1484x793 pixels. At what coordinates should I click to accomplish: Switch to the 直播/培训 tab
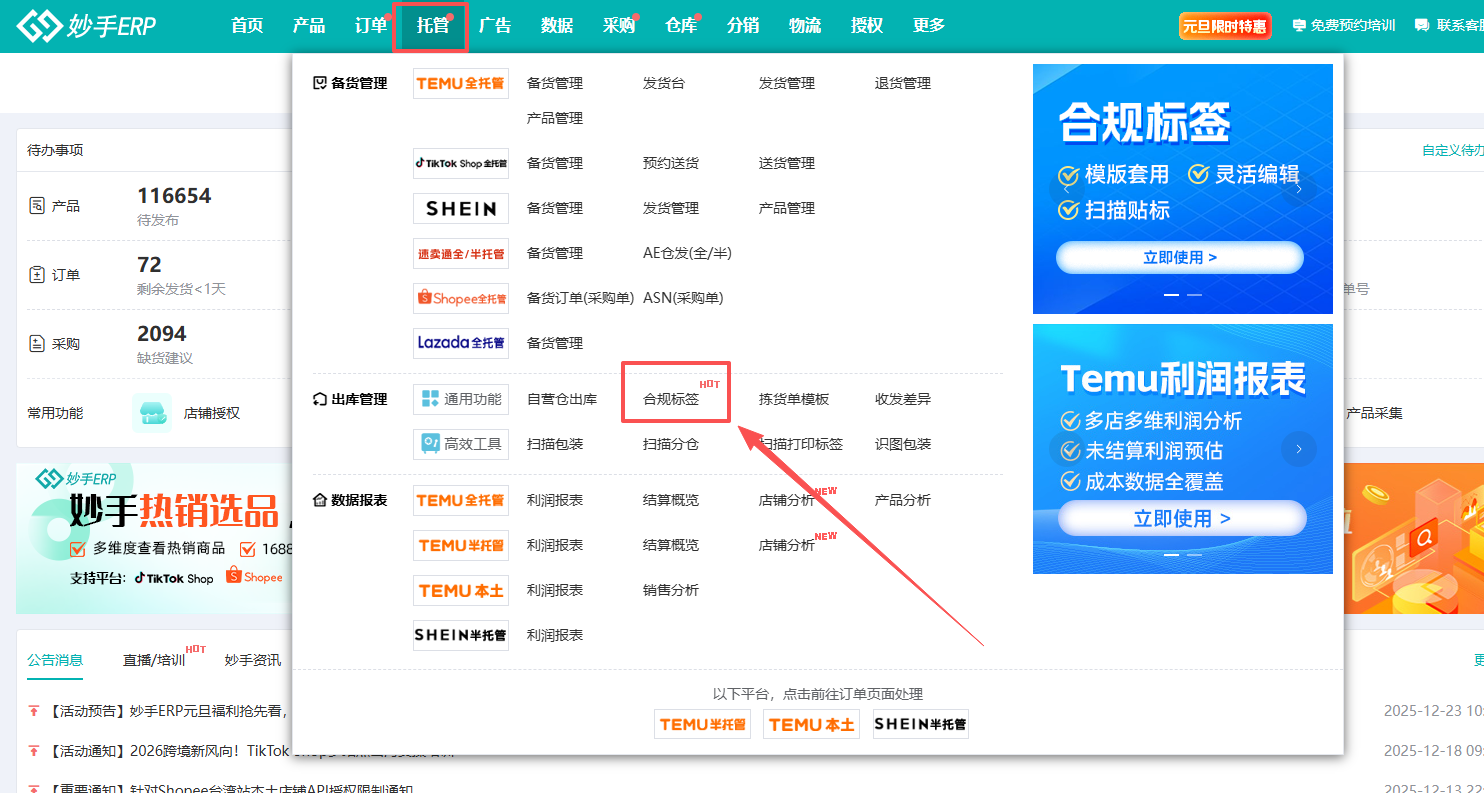[x=153, y=660]
